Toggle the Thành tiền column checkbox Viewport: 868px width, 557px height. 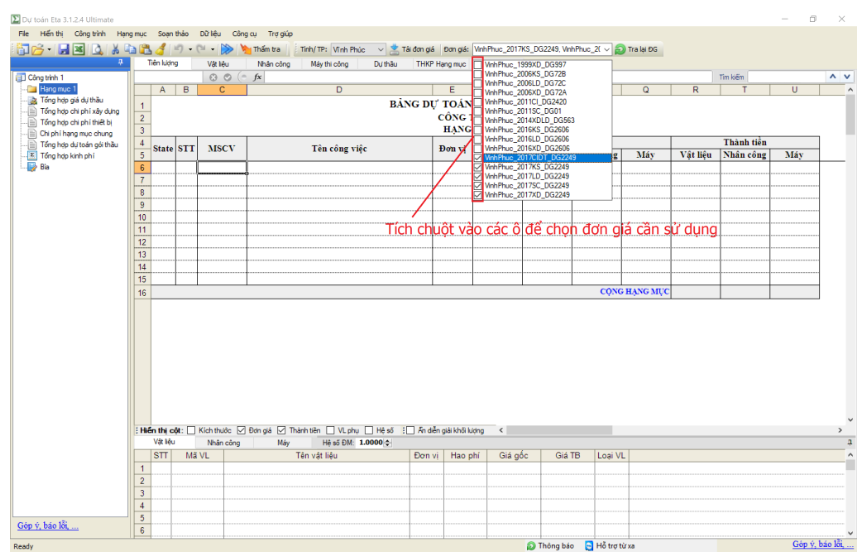[282, 430]
